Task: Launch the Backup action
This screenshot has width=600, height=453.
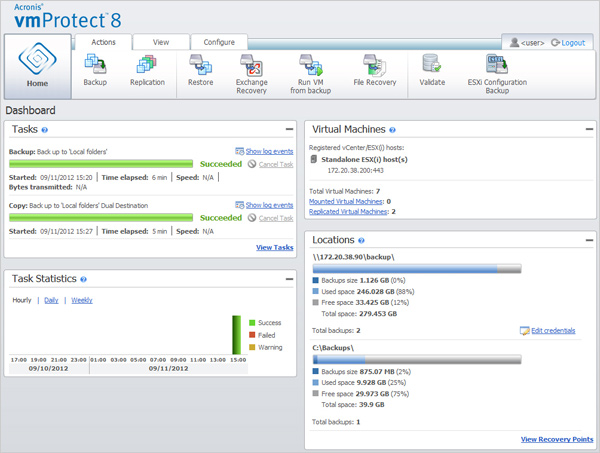Action: [95, 70]
